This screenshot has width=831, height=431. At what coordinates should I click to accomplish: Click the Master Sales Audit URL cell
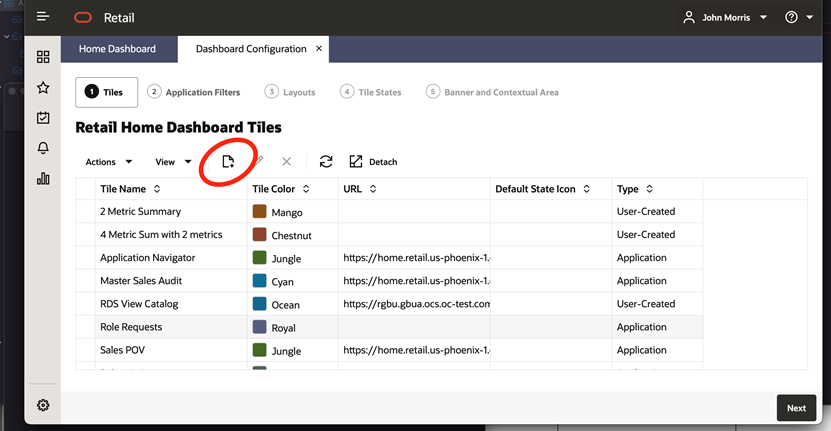[414, 281]
